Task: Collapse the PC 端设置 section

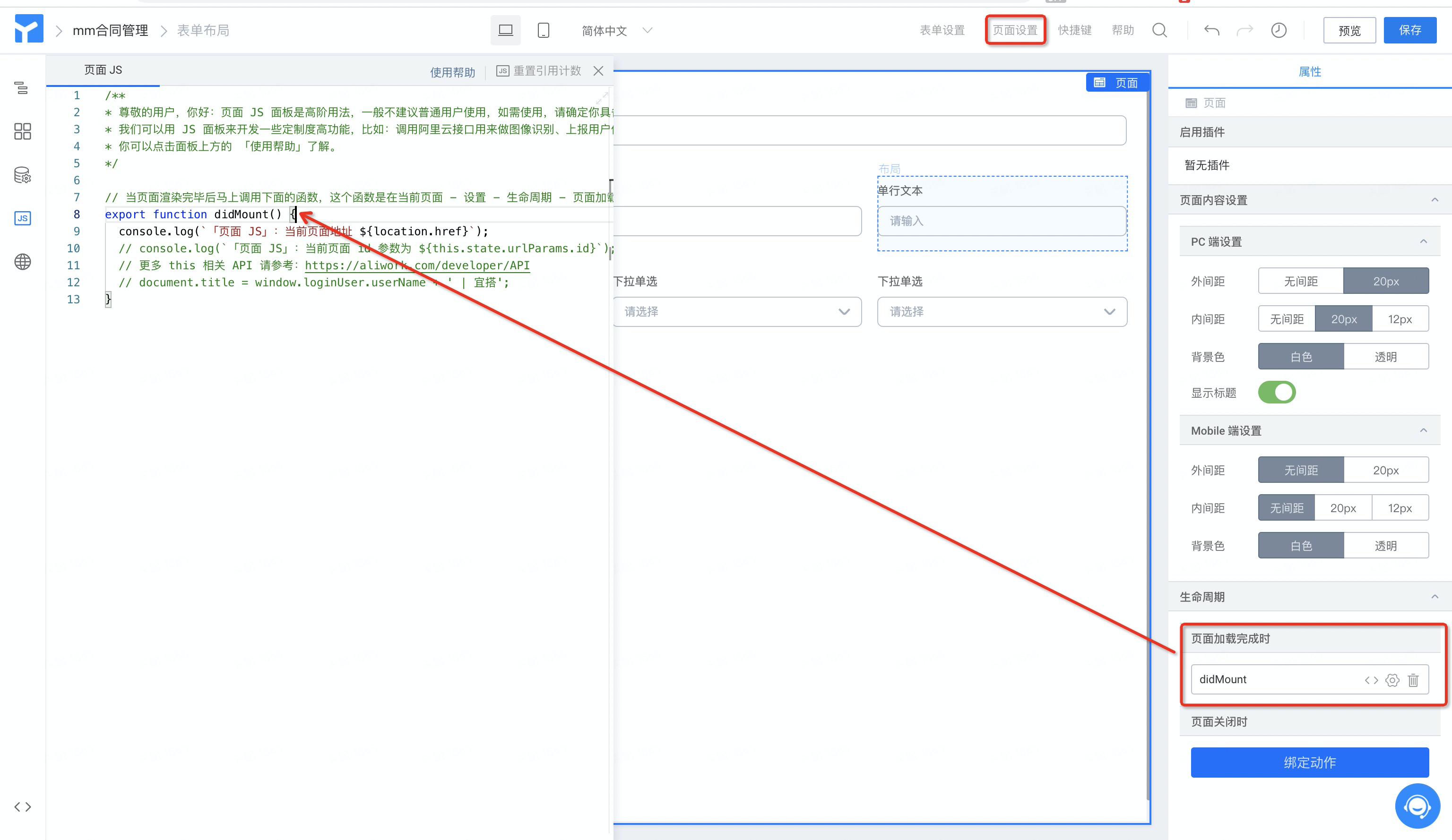Action: pyautogui.click(x=1423, y=241)
